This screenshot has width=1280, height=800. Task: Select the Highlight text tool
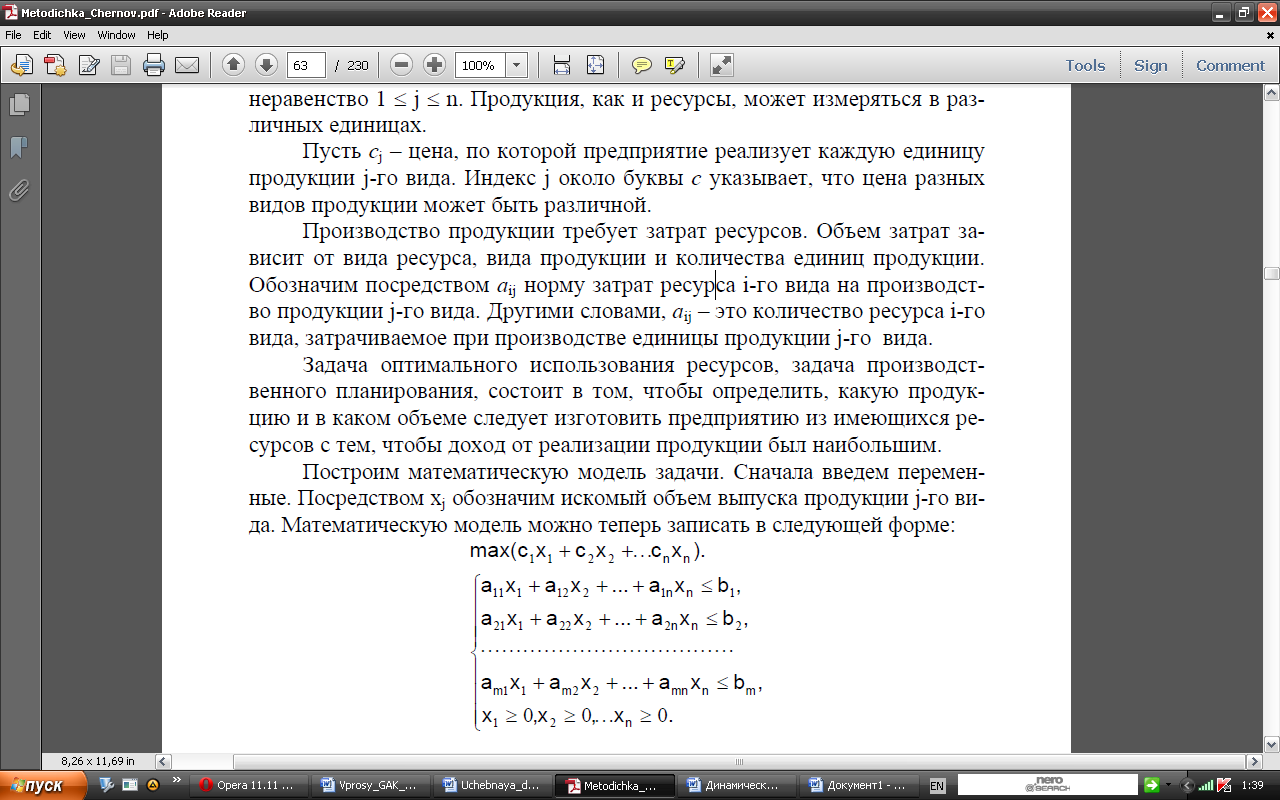coord(675,65)
